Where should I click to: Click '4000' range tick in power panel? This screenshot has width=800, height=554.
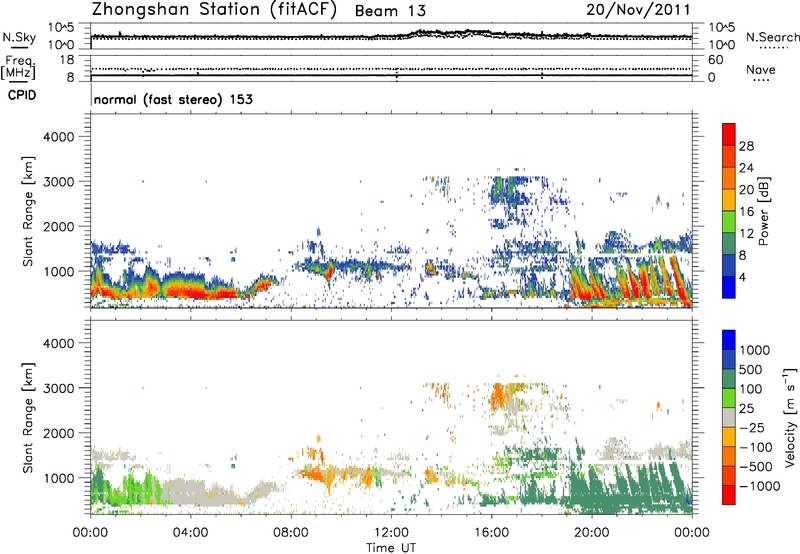click(x=58, y=137)
